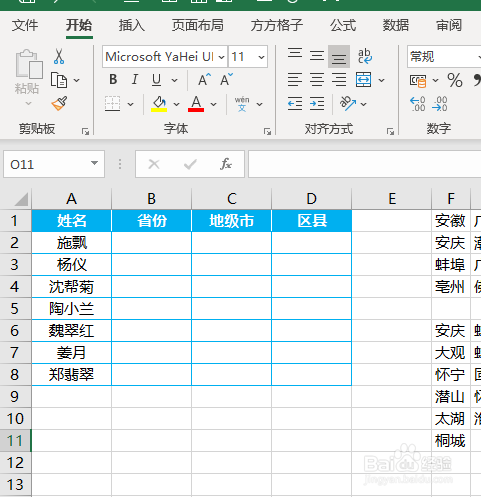Select cell containing 陶小兰

(72, 309)
